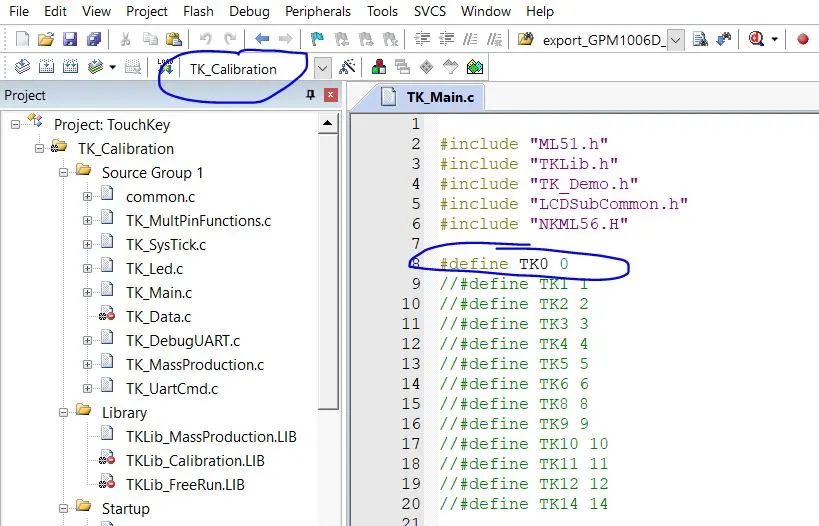Save the current file
The image size is (819, 526).
70,39
